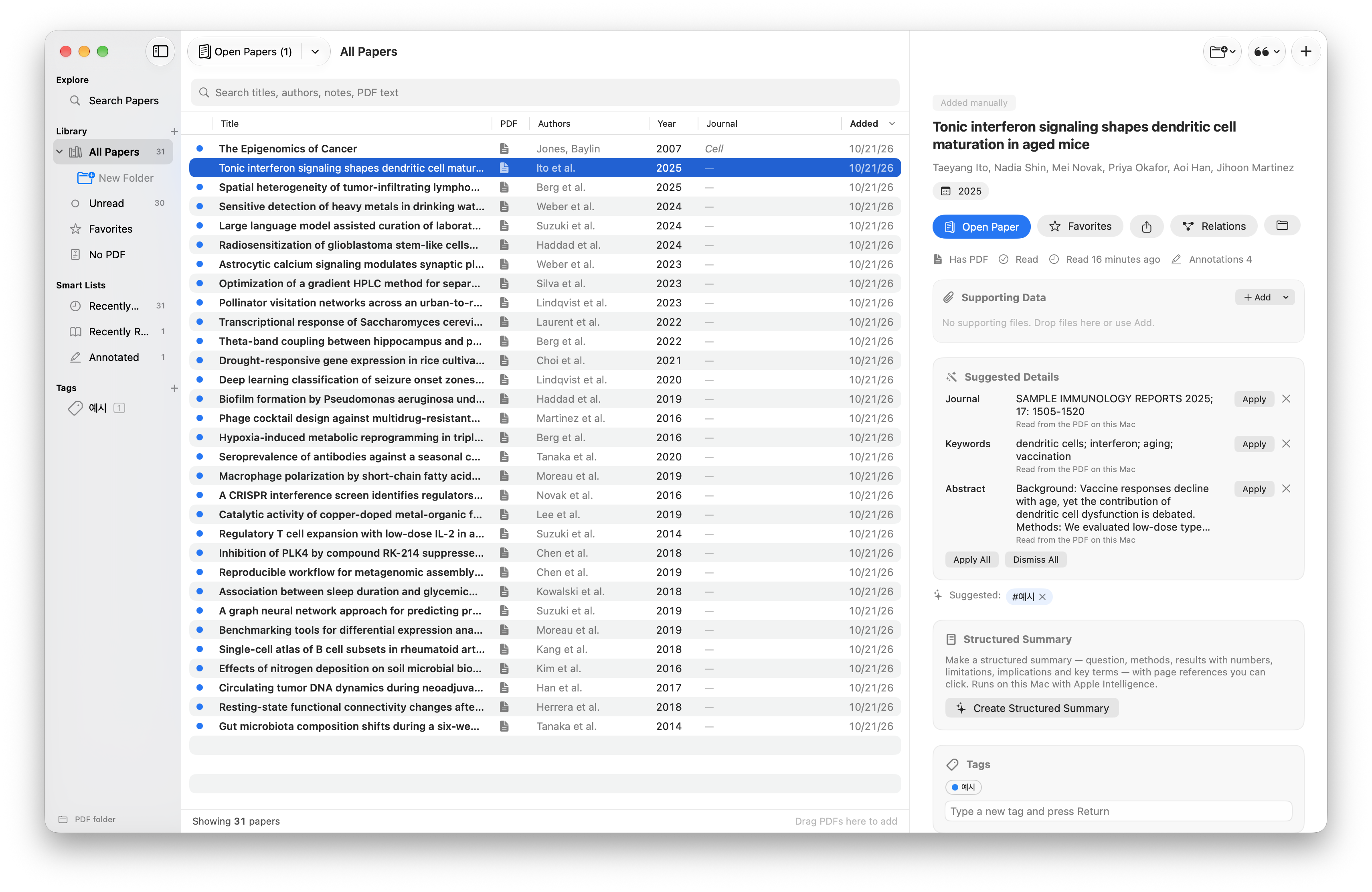Viewport: 1372px width, 892px height.
Task: Click PDF icon for Phage cocktail design row
Action: pyautogui.click(x=504, y=418)
